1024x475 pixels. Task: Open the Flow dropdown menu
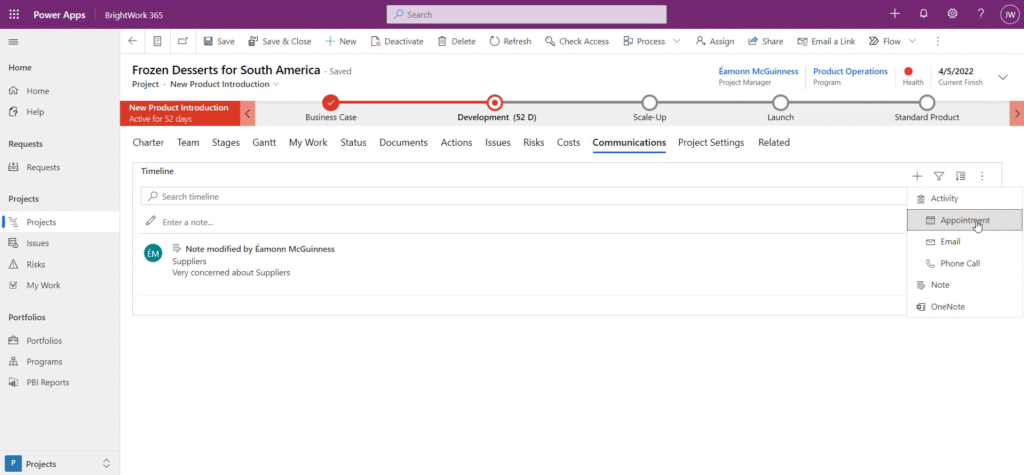pyautogui.click(x=912, y=41)
